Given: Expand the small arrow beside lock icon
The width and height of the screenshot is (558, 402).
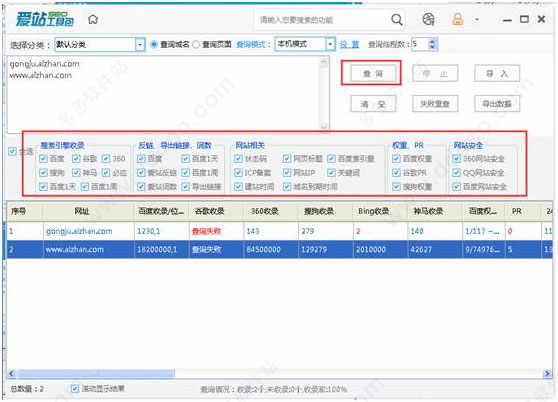Looking at the screenshot, I should pyautogui.click(x=477, y=19).
